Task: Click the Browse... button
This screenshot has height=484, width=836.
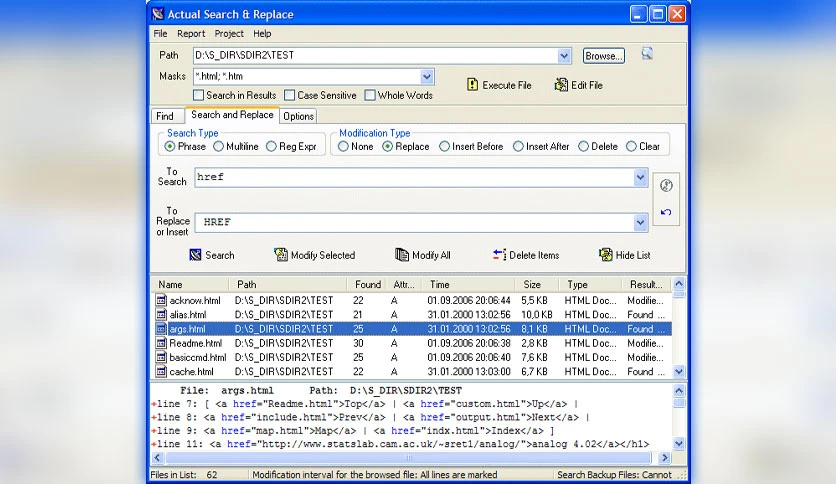Action: pyautogui.click(x=604, y=55)
